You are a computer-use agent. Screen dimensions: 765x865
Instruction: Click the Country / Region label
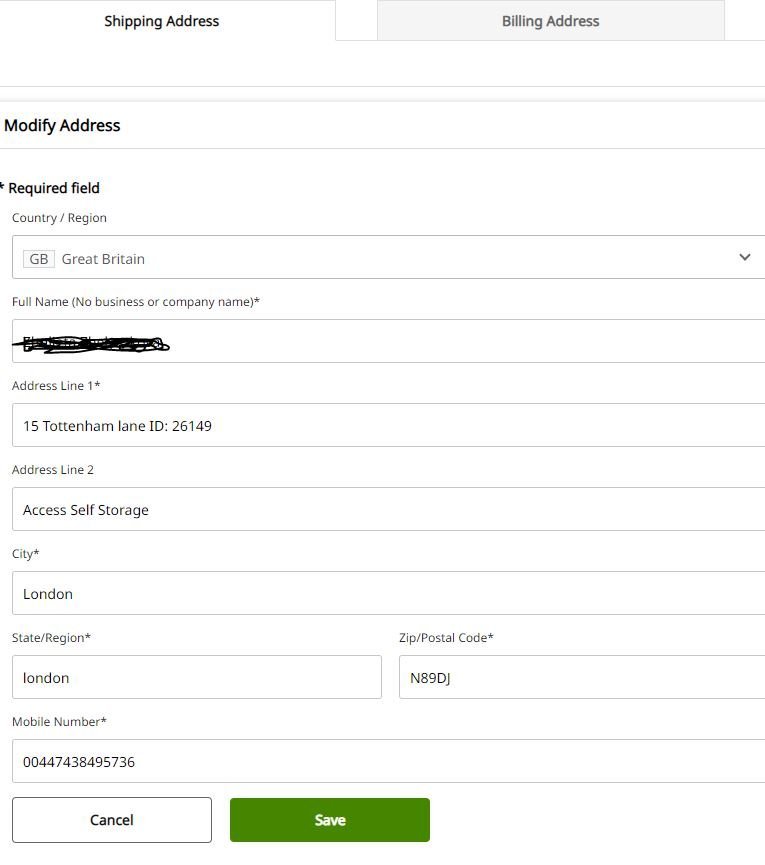pos(59,218)
